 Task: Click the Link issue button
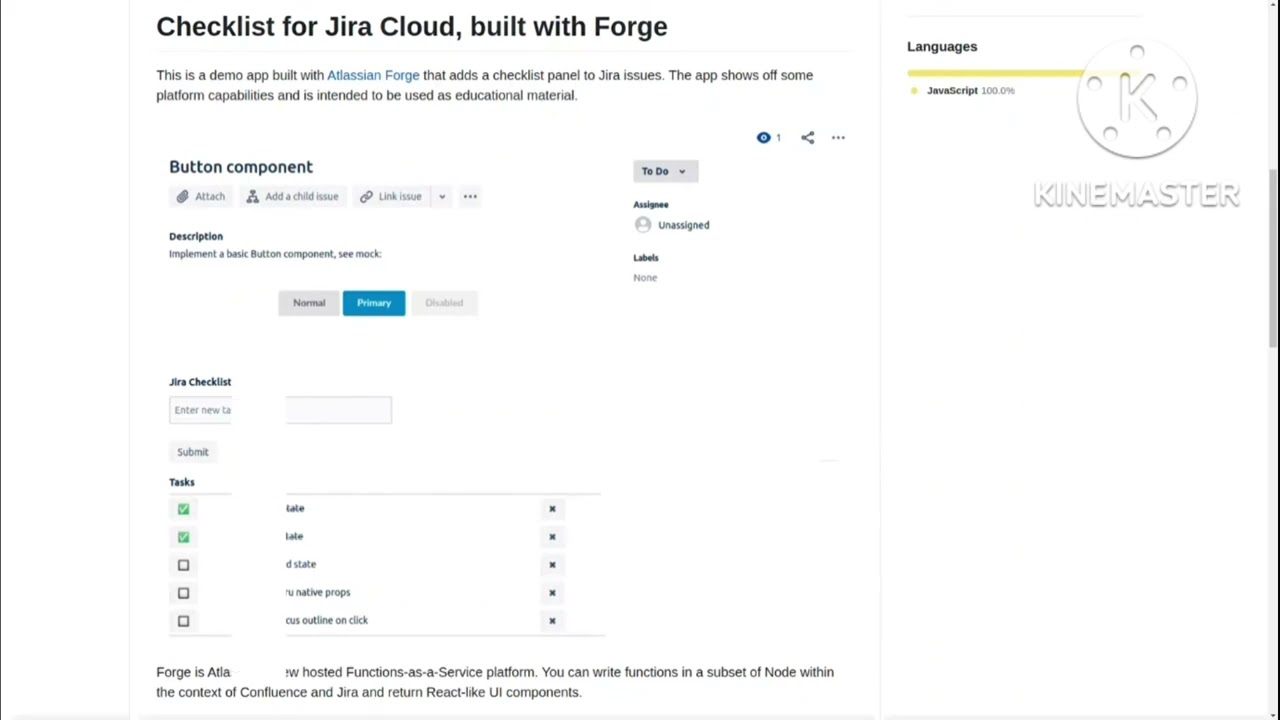pyautogui.click(x=390, y=196)
